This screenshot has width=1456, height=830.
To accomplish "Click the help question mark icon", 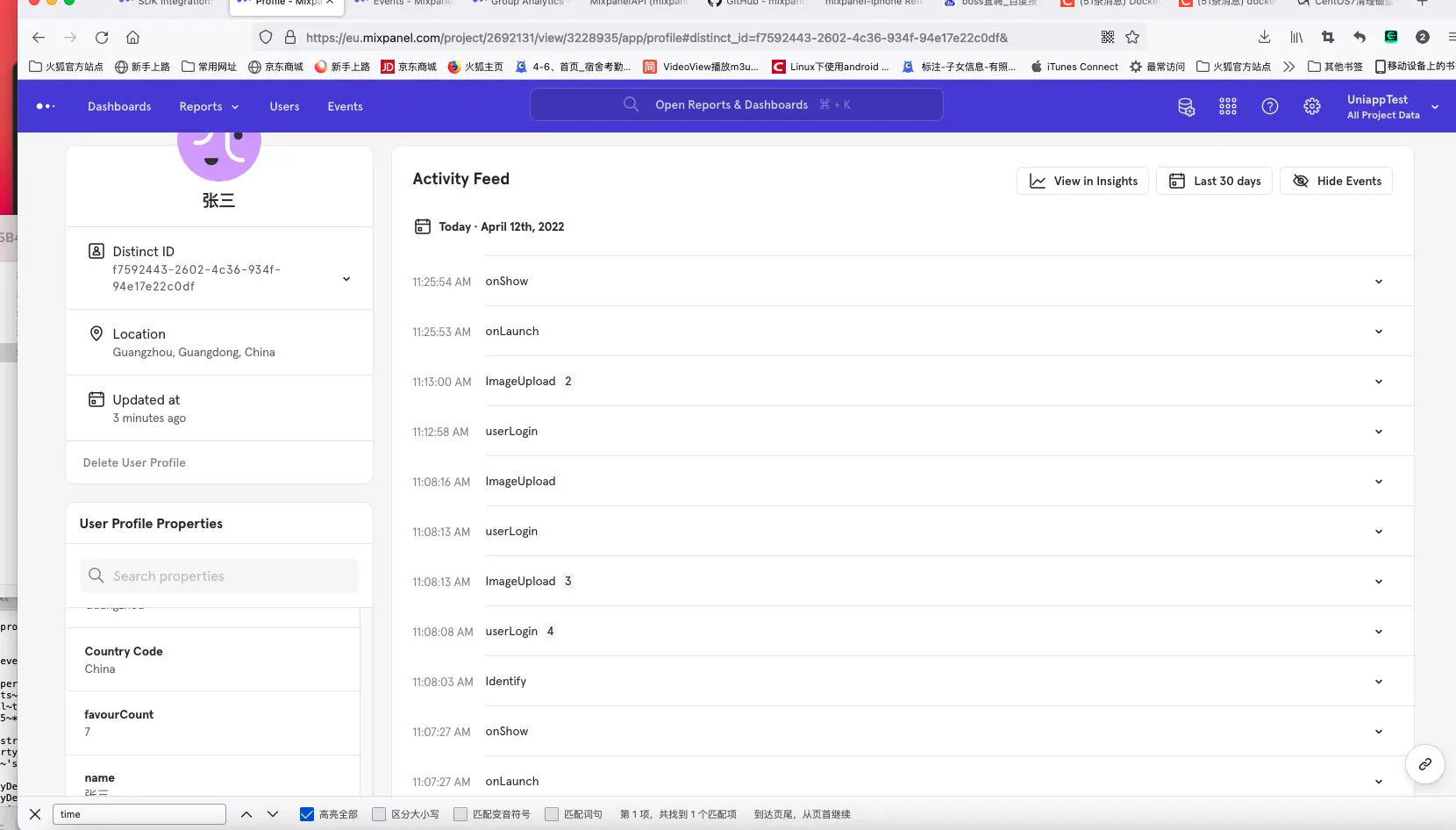I will tap(1269, 107).
